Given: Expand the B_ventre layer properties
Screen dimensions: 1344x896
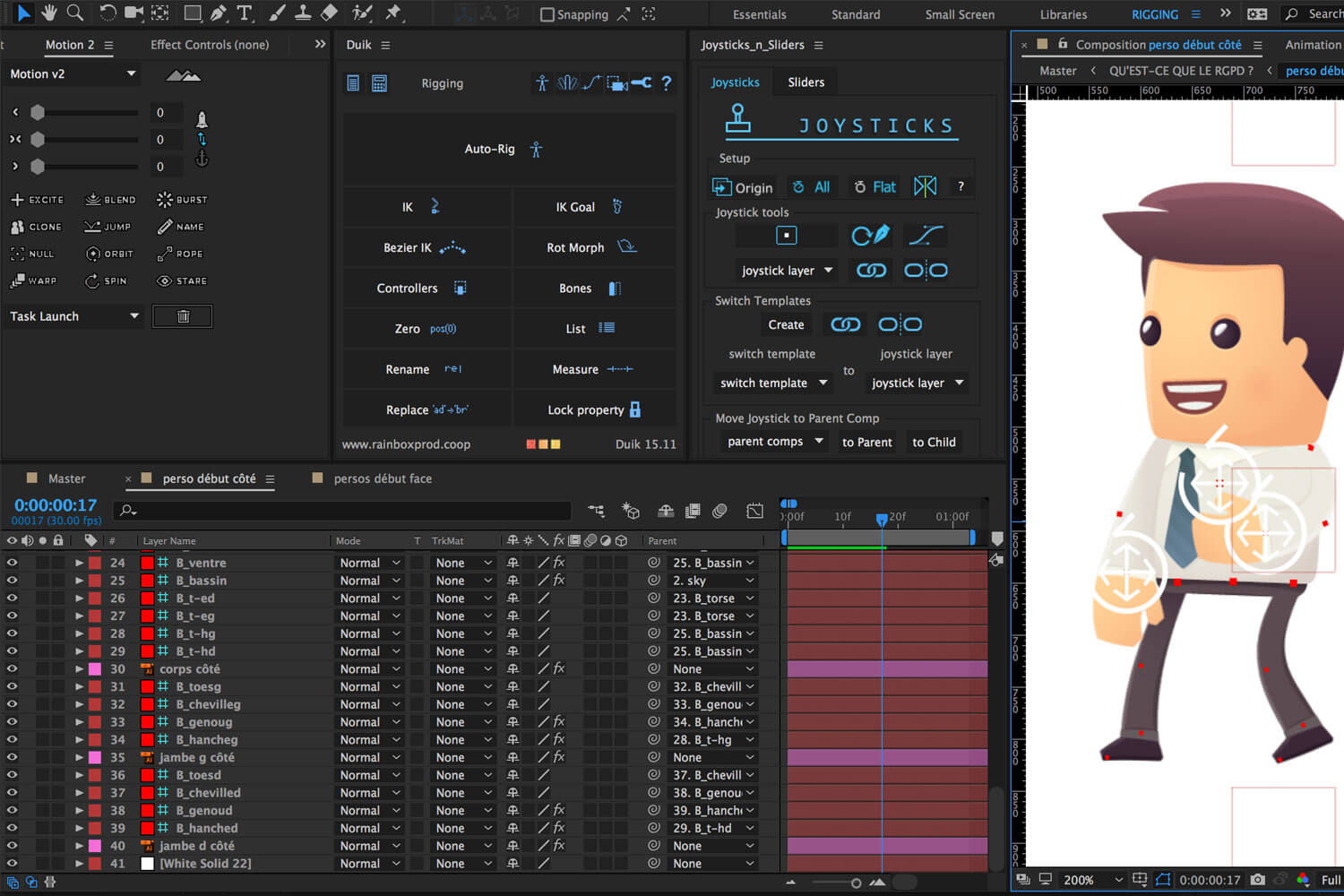Looking at the screenshot, I should [x=79, y=563].
